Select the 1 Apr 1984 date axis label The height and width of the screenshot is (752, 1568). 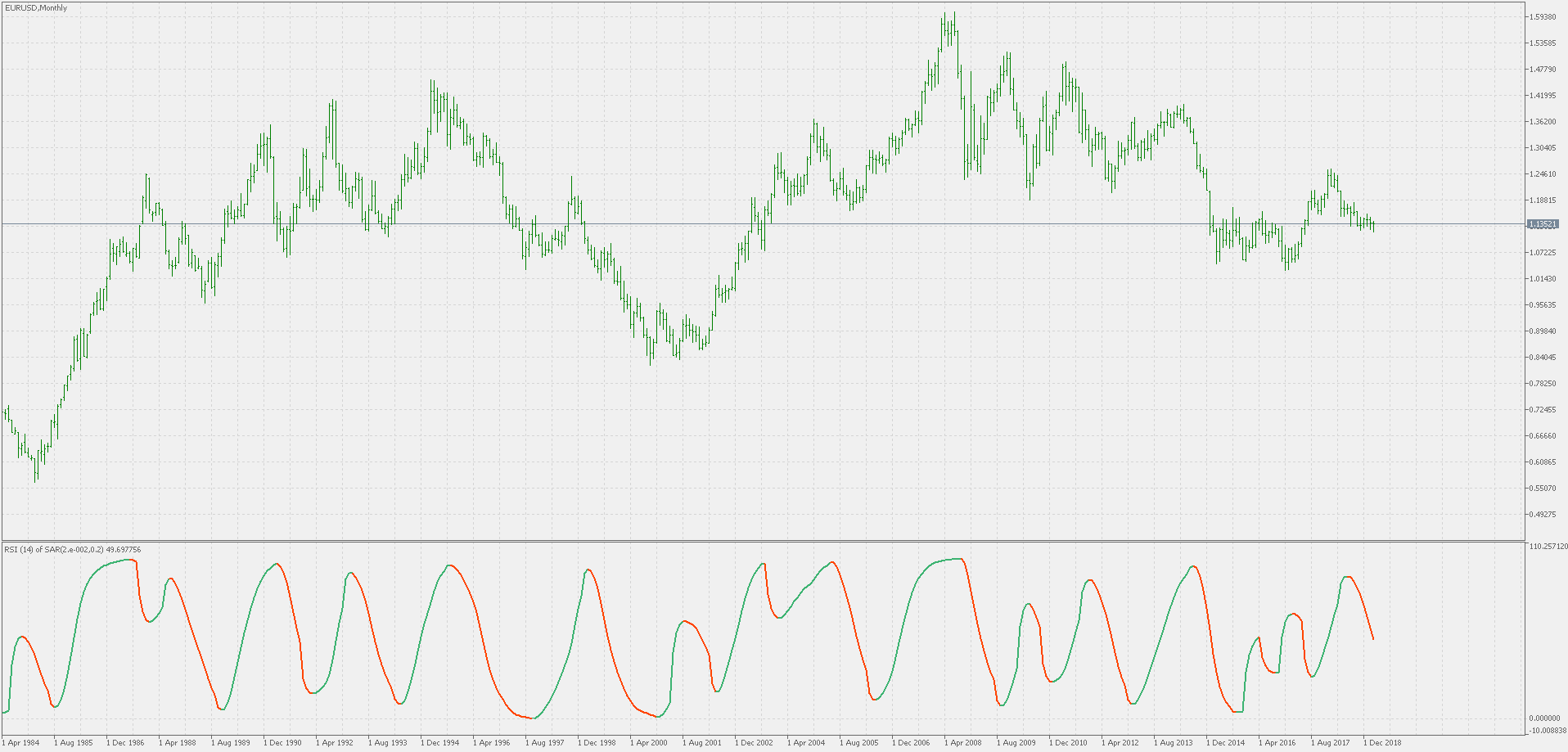tap(22, 743)
